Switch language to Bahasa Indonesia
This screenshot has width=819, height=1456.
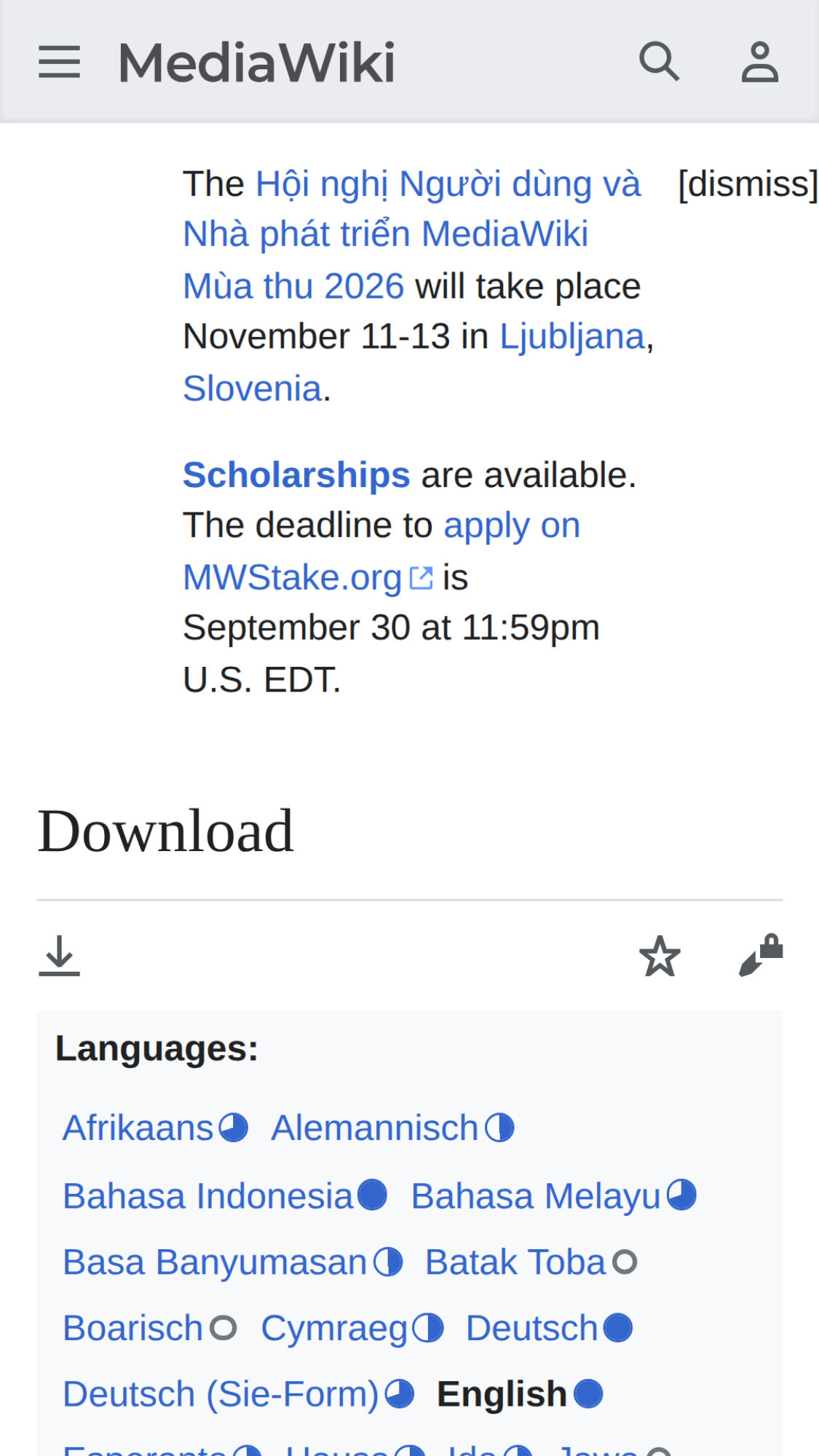coord(208,1195)
